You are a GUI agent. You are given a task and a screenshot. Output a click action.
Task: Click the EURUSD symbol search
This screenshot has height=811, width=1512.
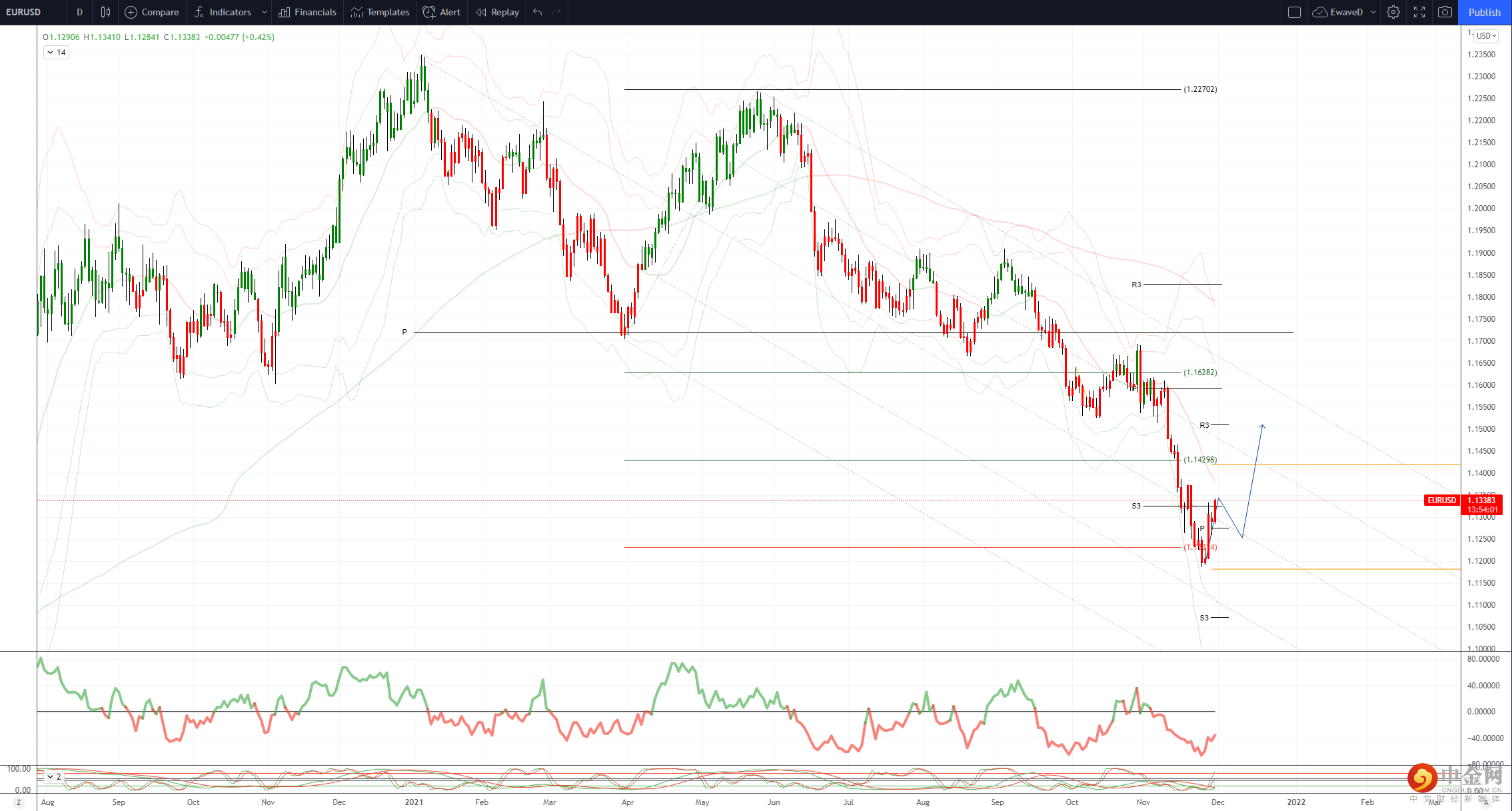click(23, 12)
